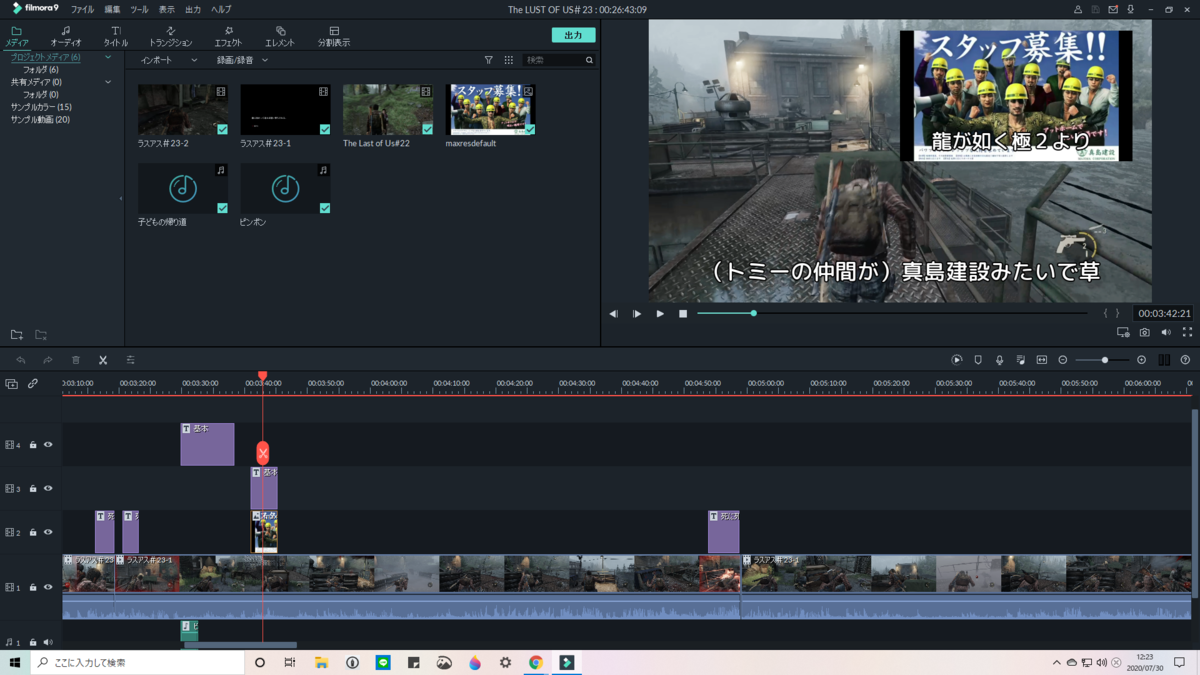Zoom out timeline with minus icon

[x=1063, y=360]
